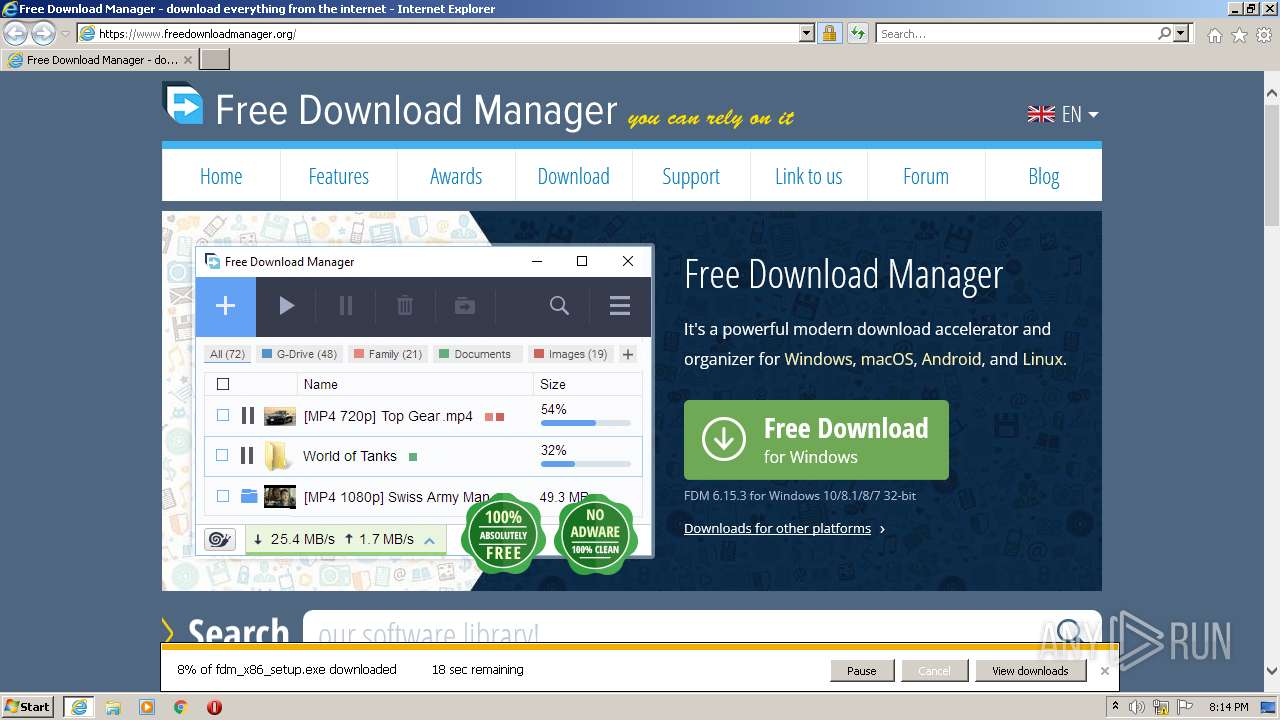Open the EN language dropdown
1280x720 pixels.
(1063, 114)
